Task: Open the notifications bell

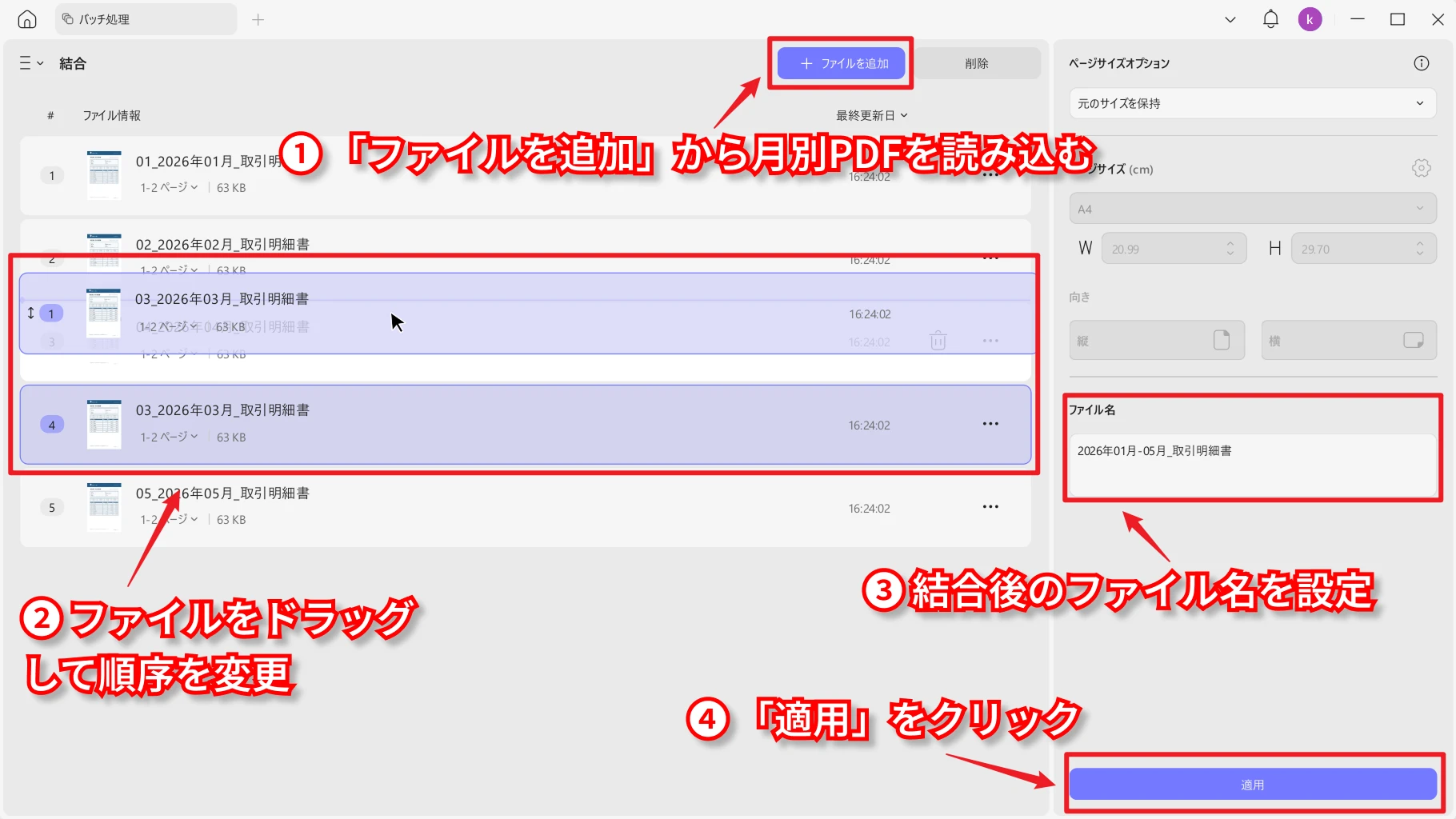Action: (1270, 19)
